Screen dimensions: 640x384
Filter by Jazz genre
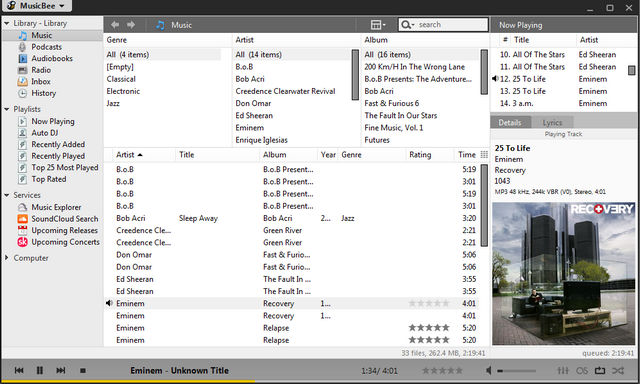113,104
